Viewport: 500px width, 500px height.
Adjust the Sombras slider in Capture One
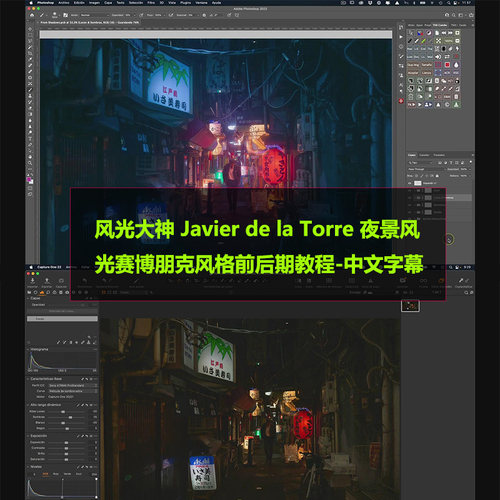tap(70, 417)
